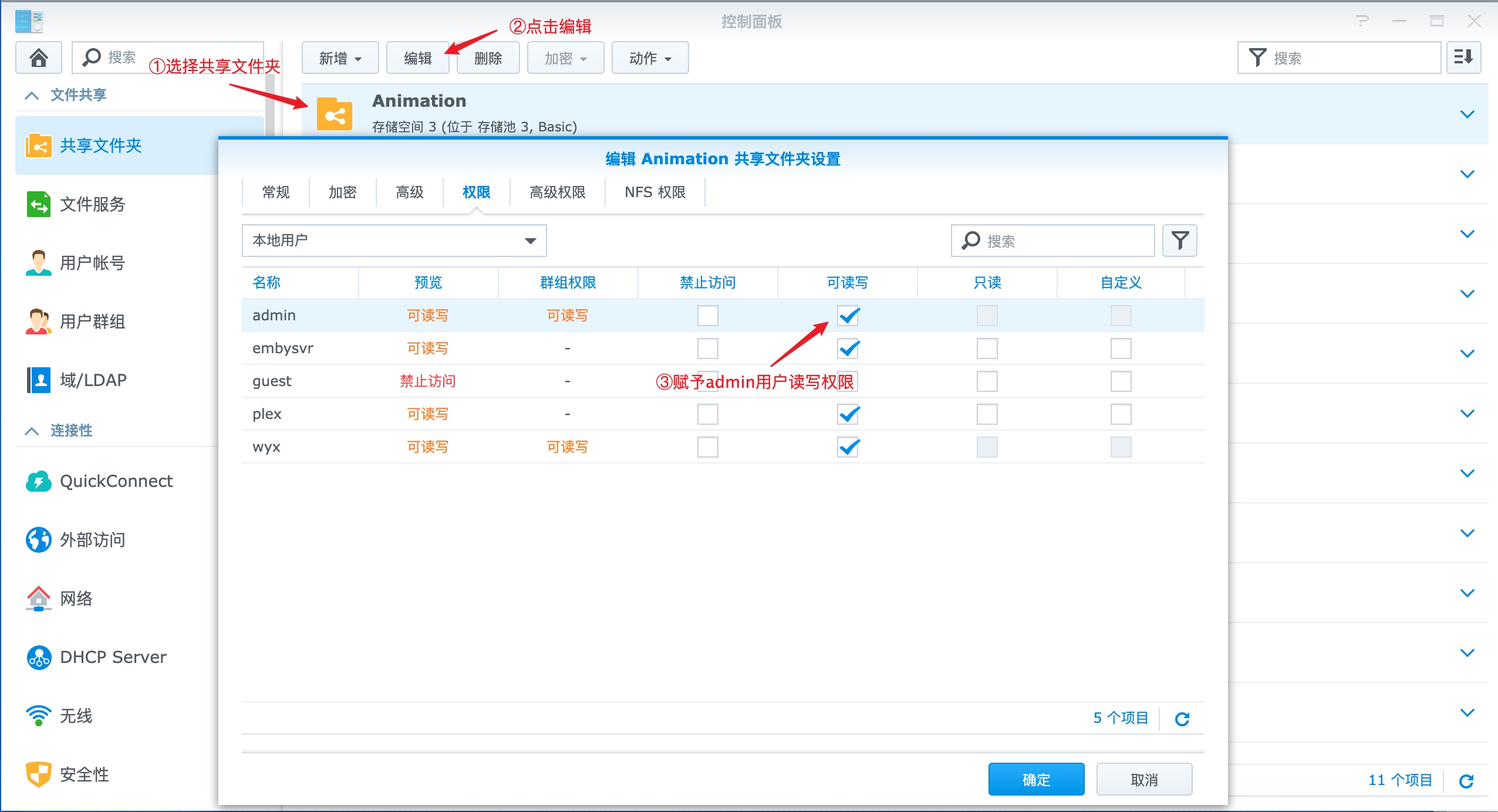This screenshot has height=812, width=1498.
Task: Click the filter icon beside dialog search
Action: 1179,241
